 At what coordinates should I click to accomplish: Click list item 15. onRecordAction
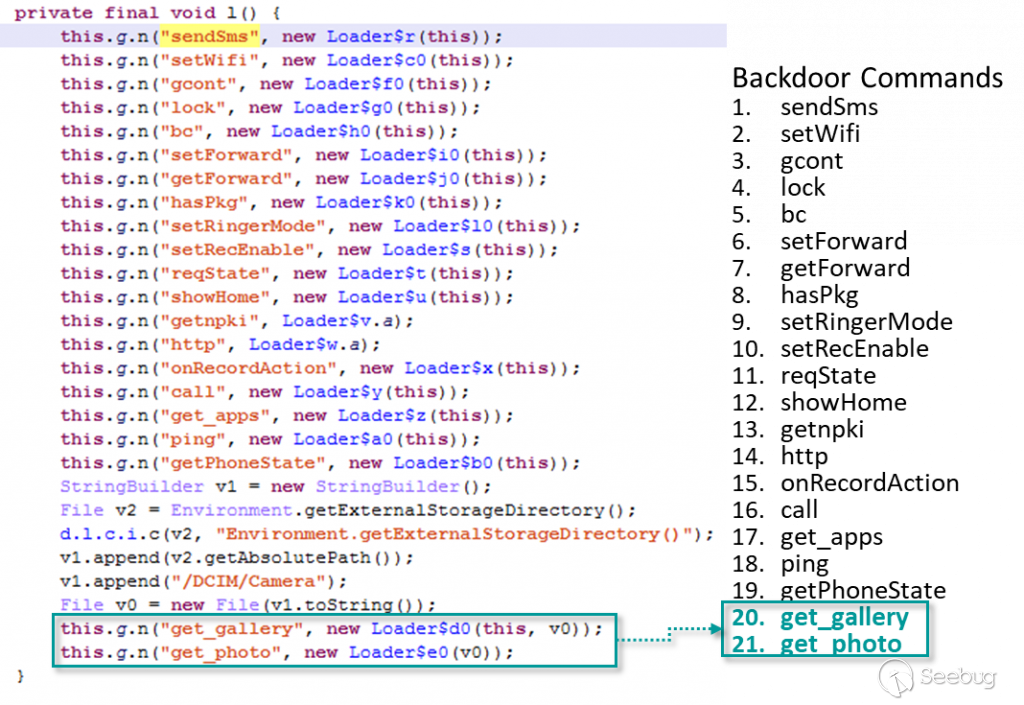coord(846,483)
